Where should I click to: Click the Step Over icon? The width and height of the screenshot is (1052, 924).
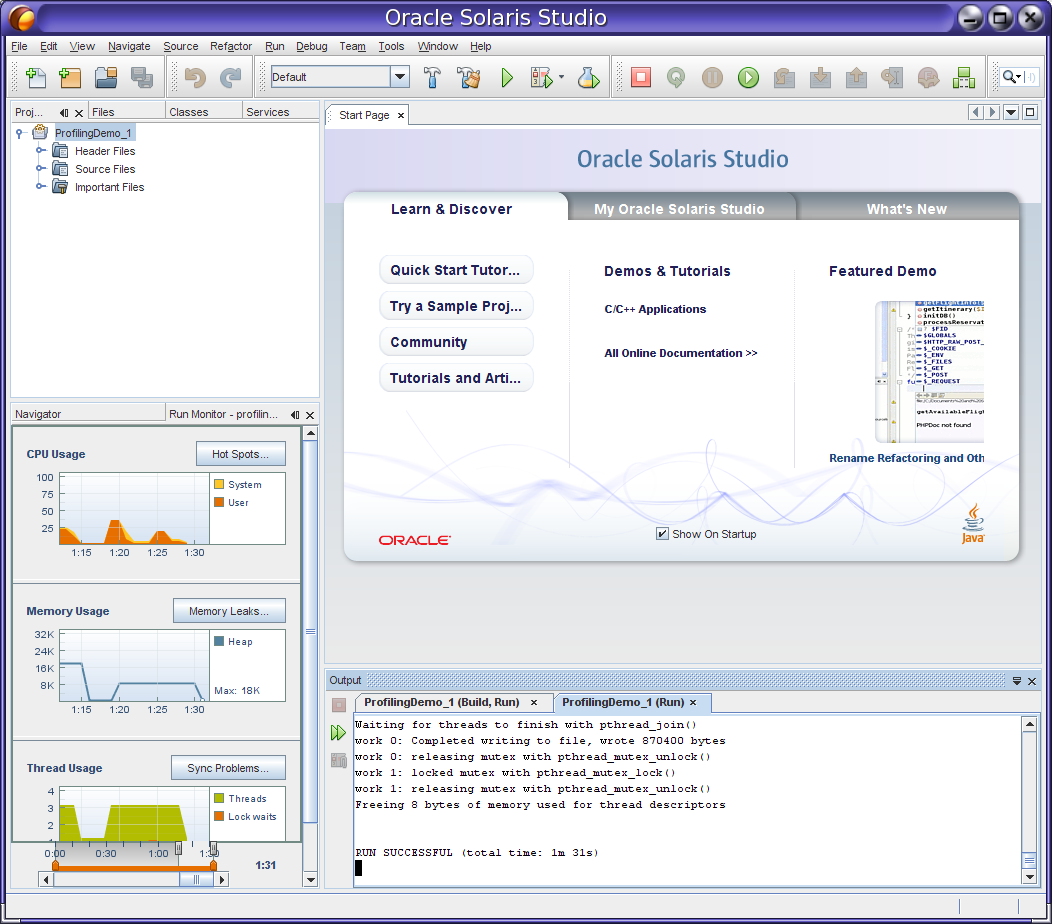tap(784, 78)
